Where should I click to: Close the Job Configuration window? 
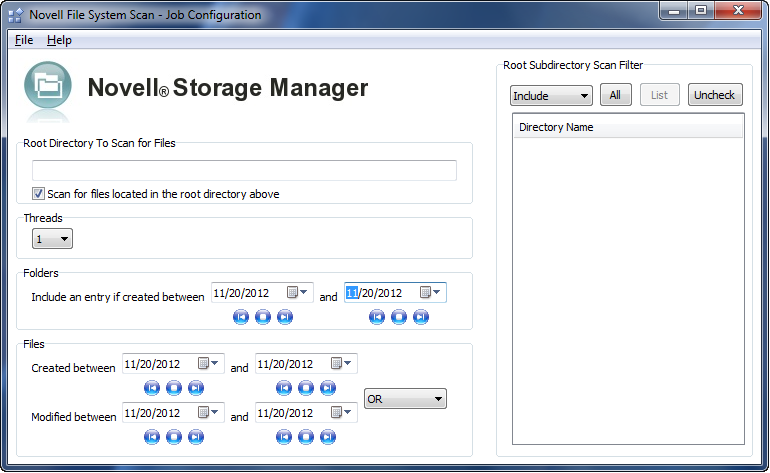[738, 10]
